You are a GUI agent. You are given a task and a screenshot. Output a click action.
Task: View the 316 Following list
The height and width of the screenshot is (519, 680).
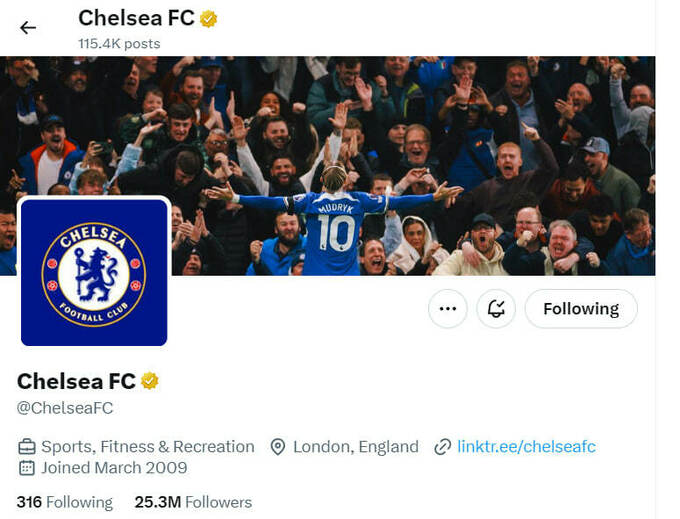pos(65,502)
